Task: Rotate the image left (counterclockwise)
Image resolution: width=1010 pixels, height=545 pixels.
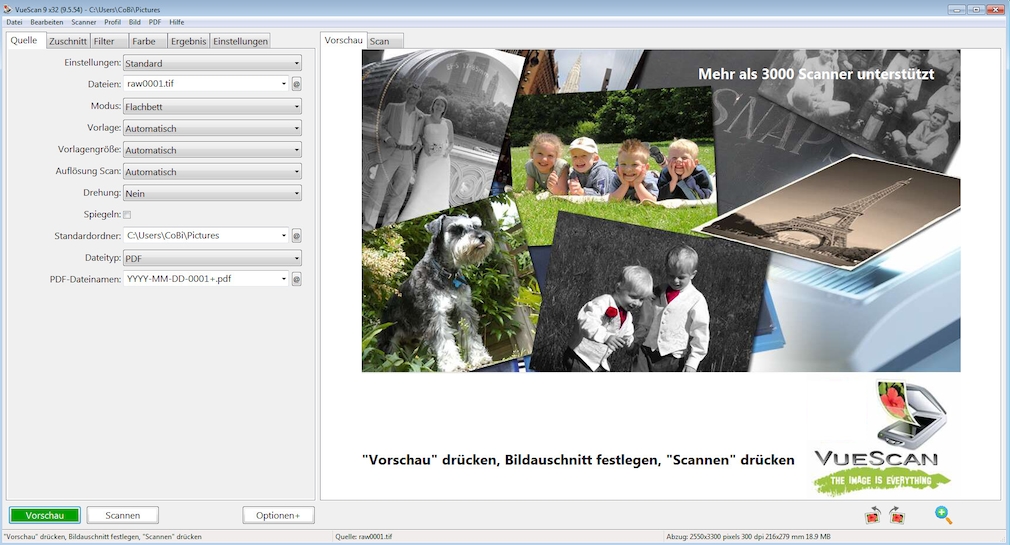Action: click(x=873, y=515)
